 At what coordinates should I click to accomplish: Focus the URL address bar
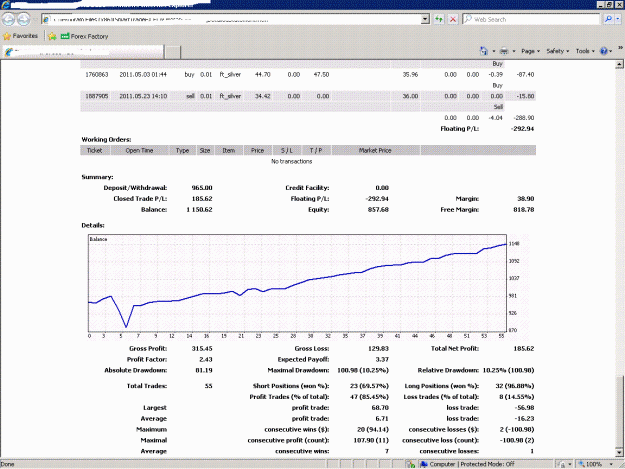pyautogui.click(x=231, y=19)
